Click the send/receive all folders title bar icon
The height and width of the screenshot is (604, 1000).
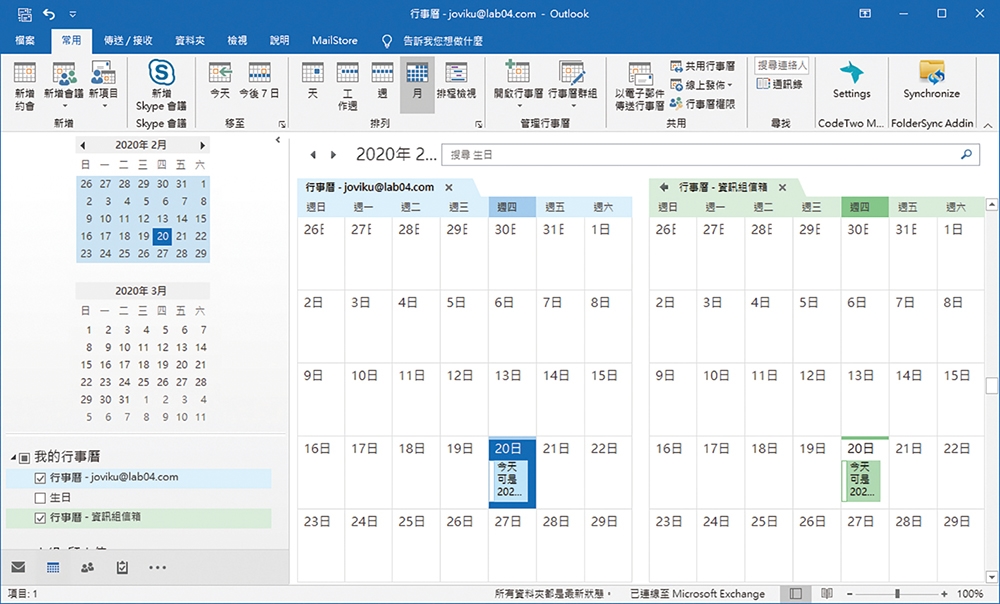24,13
